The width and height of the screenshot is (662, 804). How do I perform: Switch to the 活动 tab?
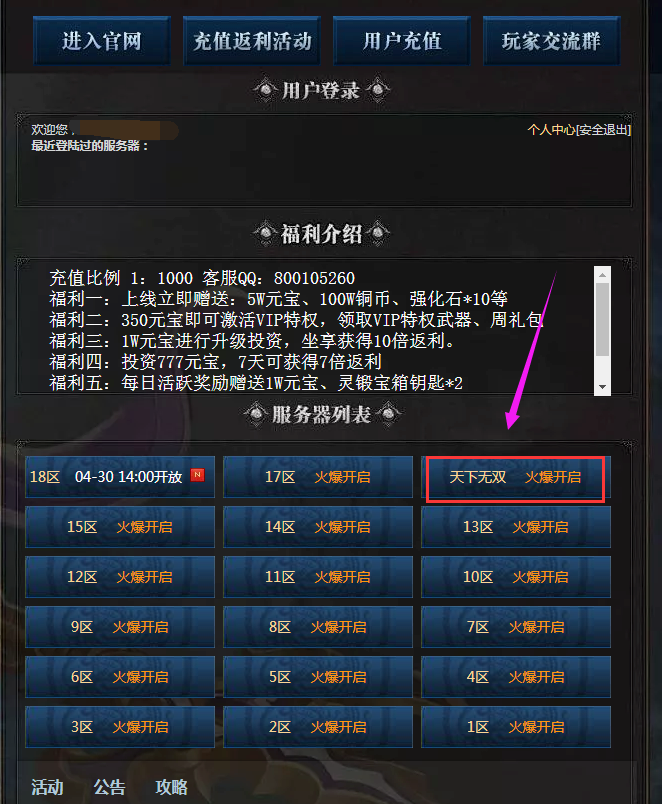point(47,787)
